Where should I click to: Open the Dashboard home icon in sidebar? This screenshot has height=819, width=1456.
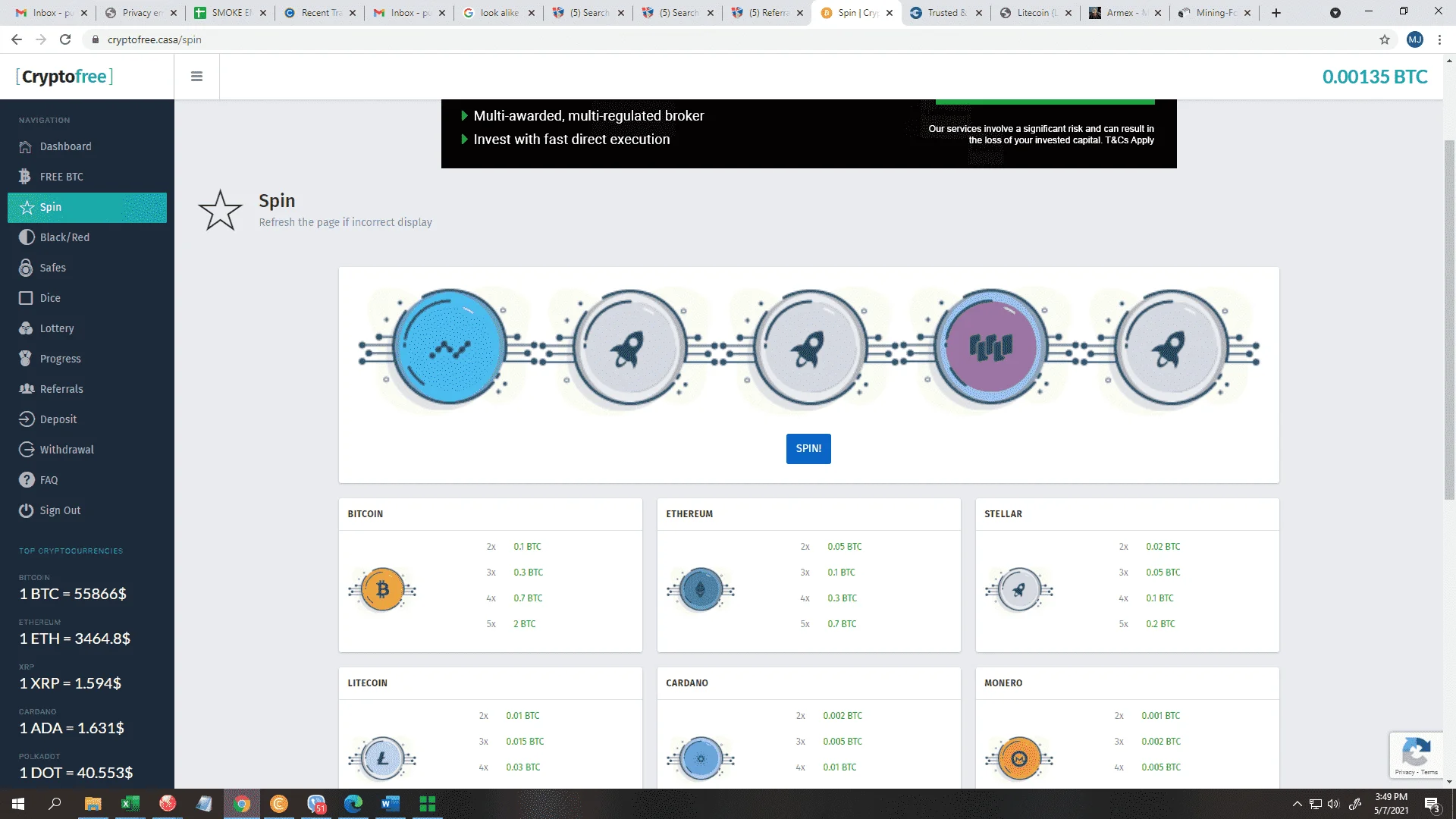pyautogui.click(x=26, y=146)
